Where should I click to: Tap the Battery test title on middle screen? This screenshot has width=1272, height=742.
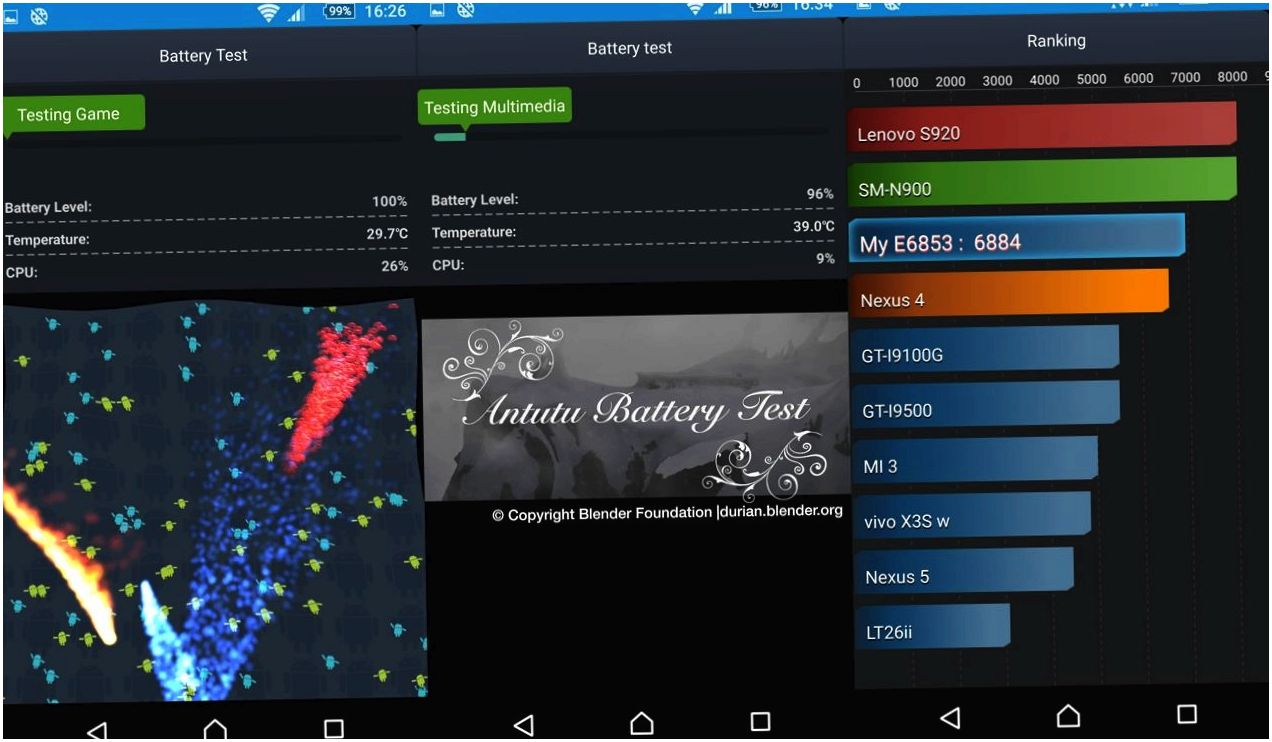[x=630, y=48]
